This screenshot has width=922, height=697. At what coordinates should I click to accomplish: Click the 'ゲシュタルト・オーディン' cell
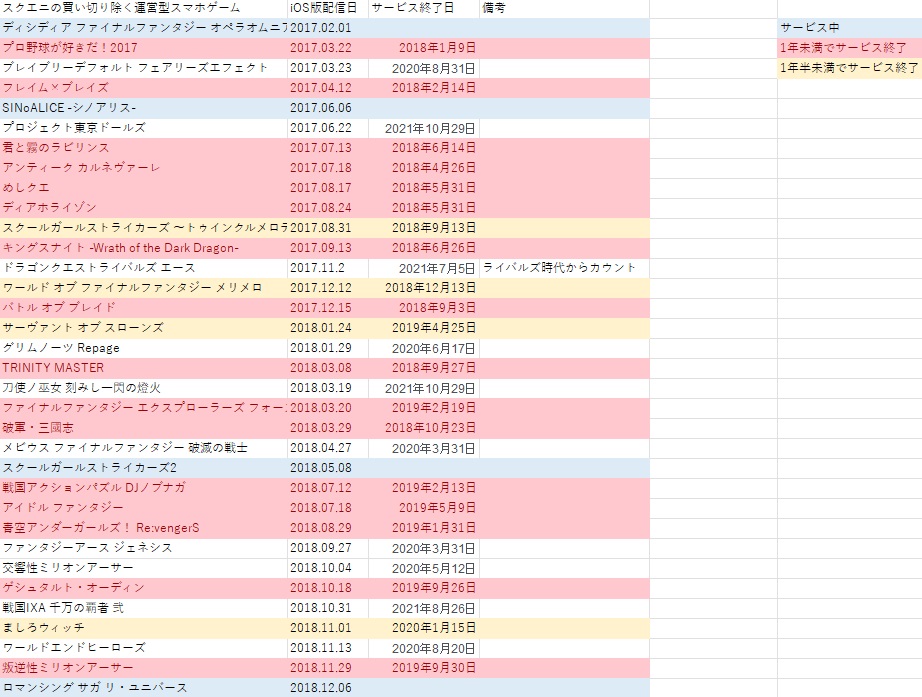point(144,588)
